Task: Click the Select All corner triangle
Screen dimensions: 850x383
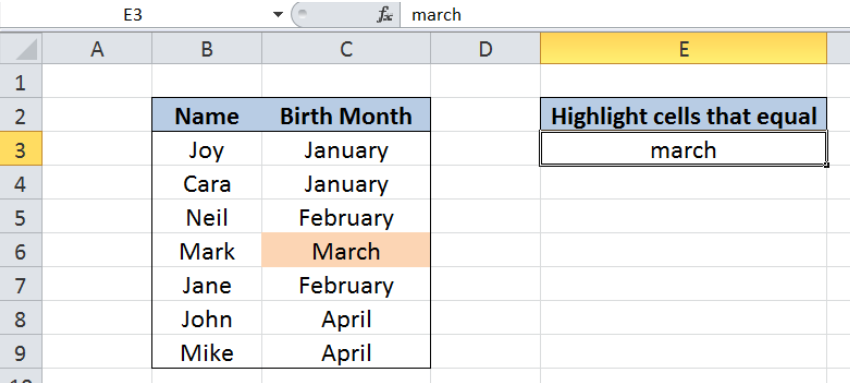Action: pyautogui.click(x=21, y=50)
